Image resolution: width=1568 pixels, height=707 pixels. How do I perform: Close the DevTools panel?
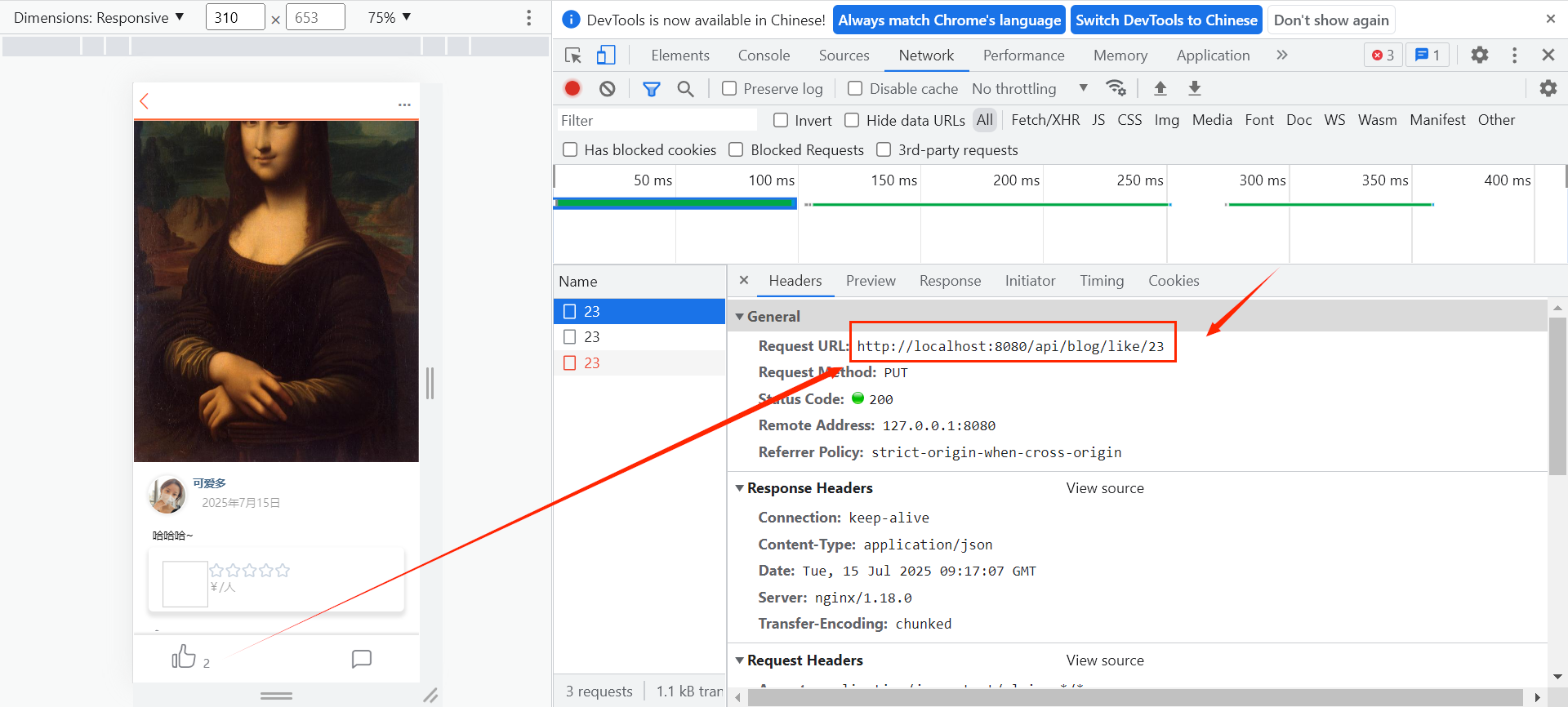point(1548,55)
